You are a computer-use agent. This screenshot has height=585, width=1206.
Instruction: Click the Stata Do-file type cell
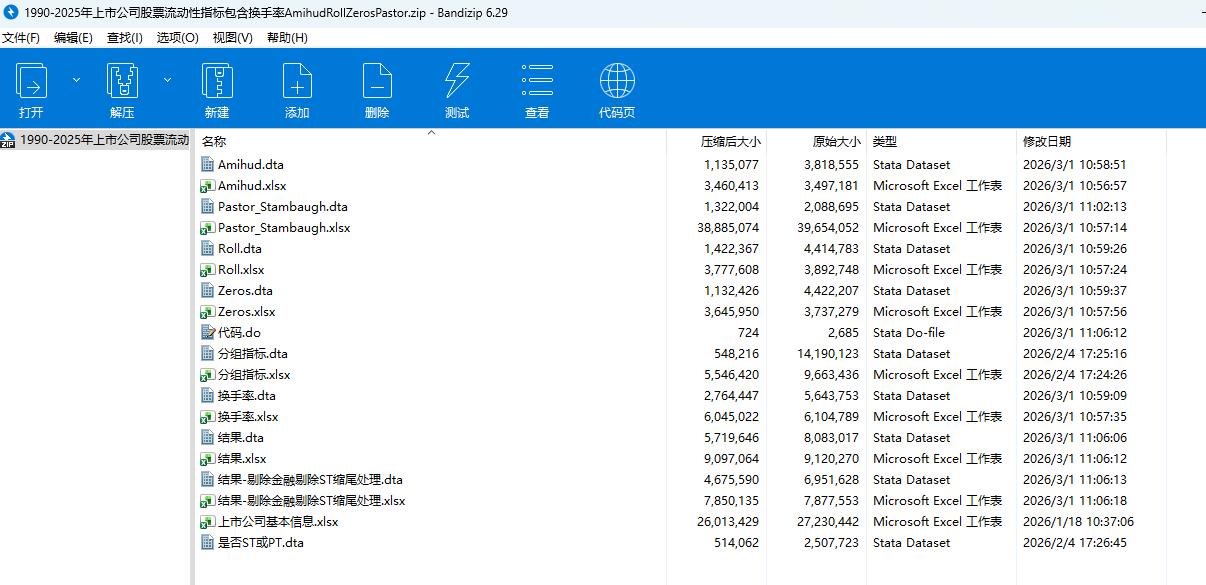click(x=908, y=332)
